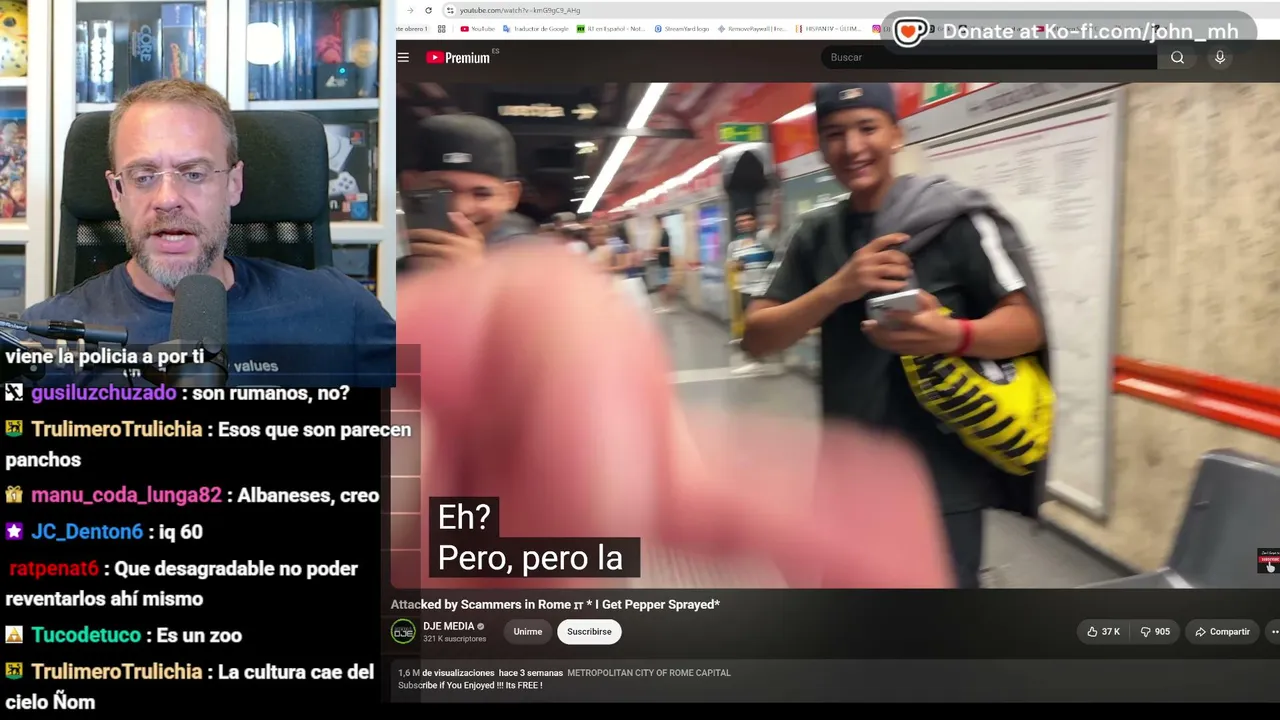Go to YouTube Premium home logo
This screenshot has width=1280, height=720.
(458, 57)
